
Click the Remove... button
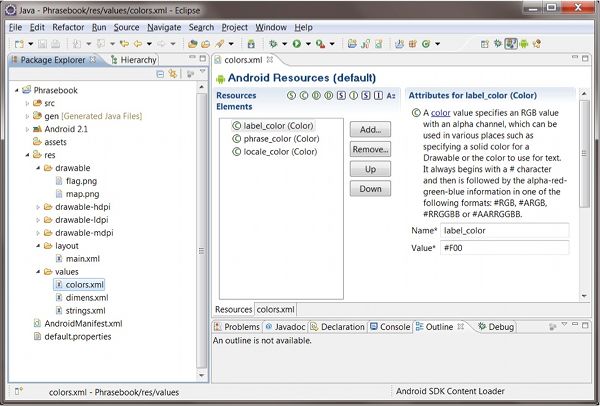370,149
